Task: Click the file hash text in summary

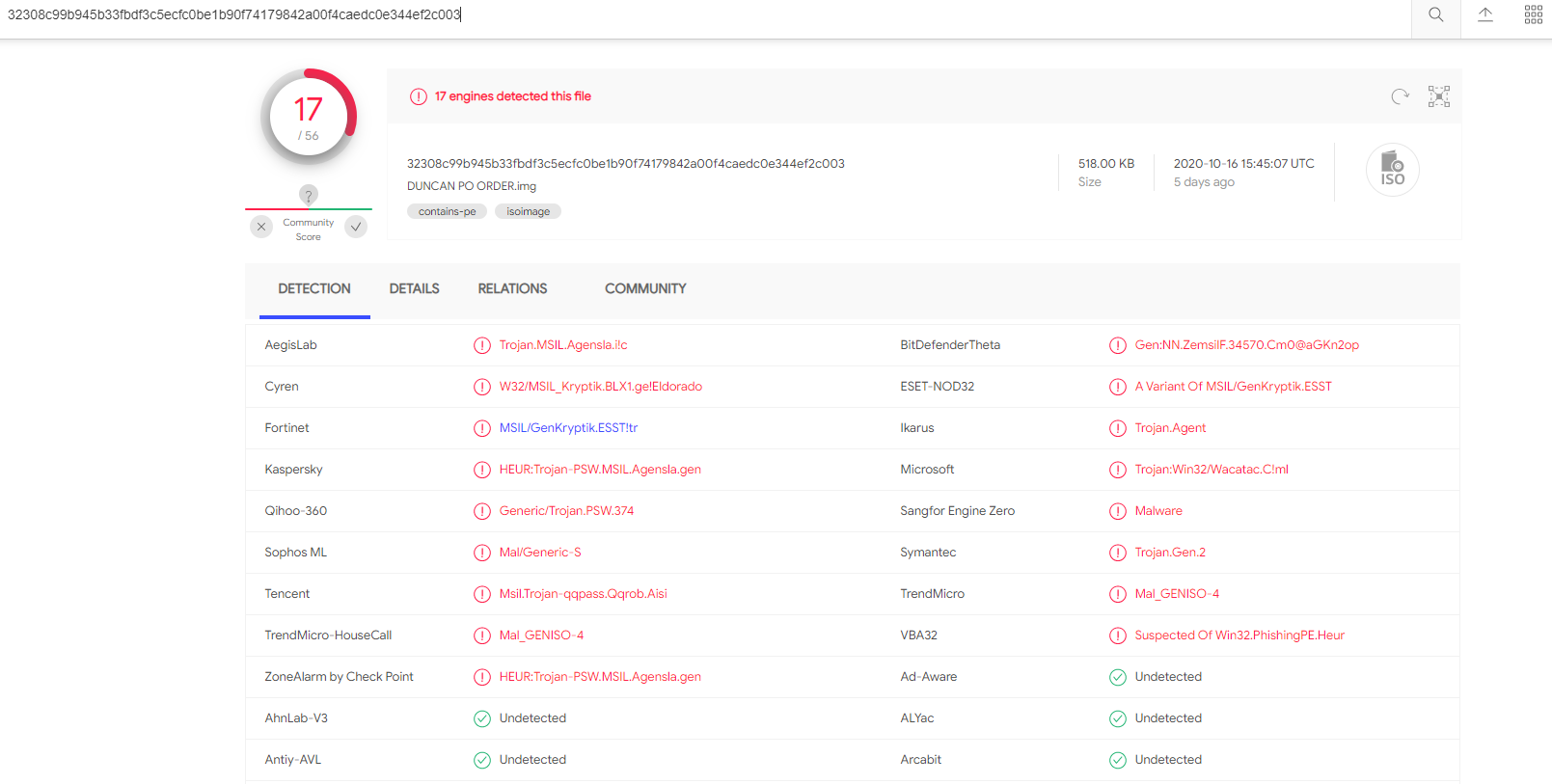Action: (x=626, y=164)
